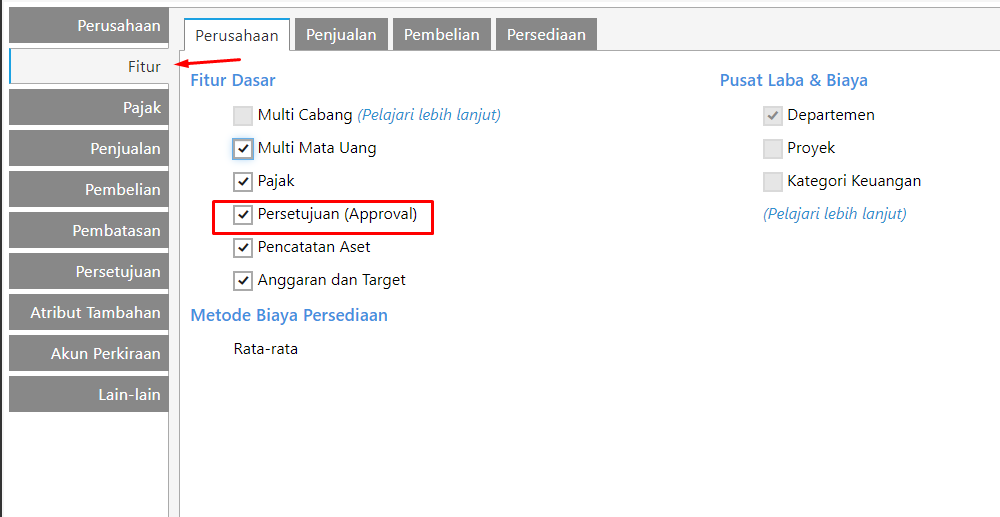Screen dimensions: 1000x517
Task: Go to Pembelian in the sidebar
Action: 89,189
